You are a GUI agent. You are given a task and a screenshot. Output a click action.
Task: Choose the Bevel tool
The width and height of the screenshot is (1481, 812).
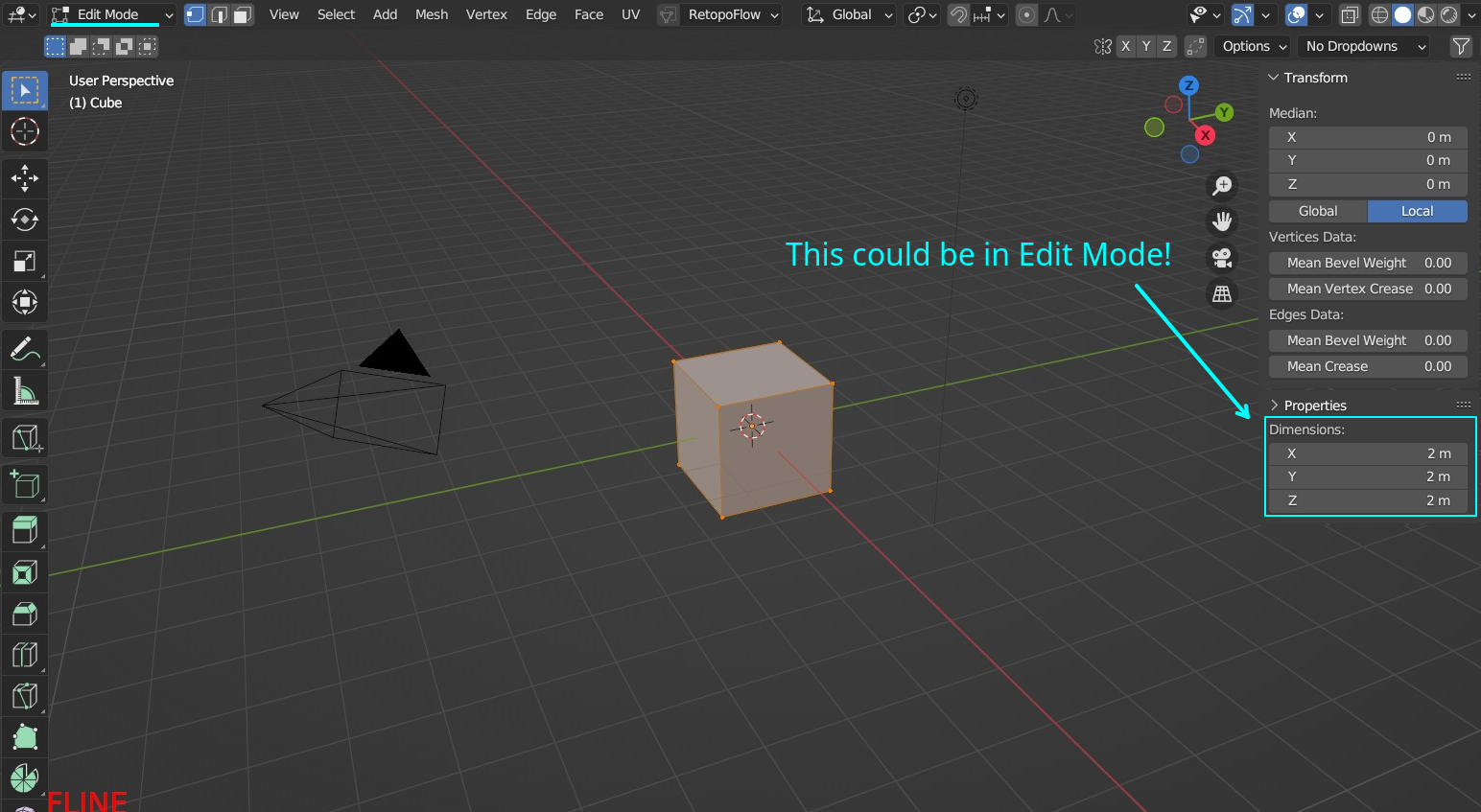[x=25, y=614]
